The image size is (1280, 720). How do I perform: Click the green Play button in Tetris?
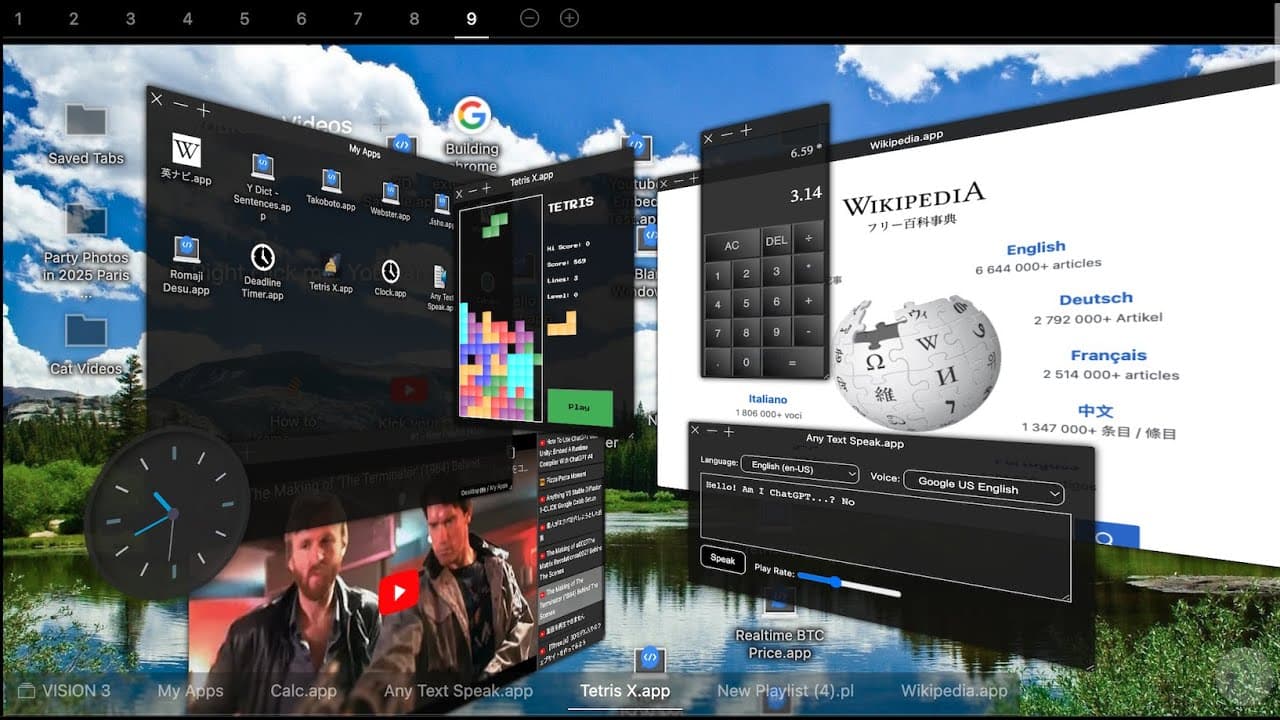(579, 407)
